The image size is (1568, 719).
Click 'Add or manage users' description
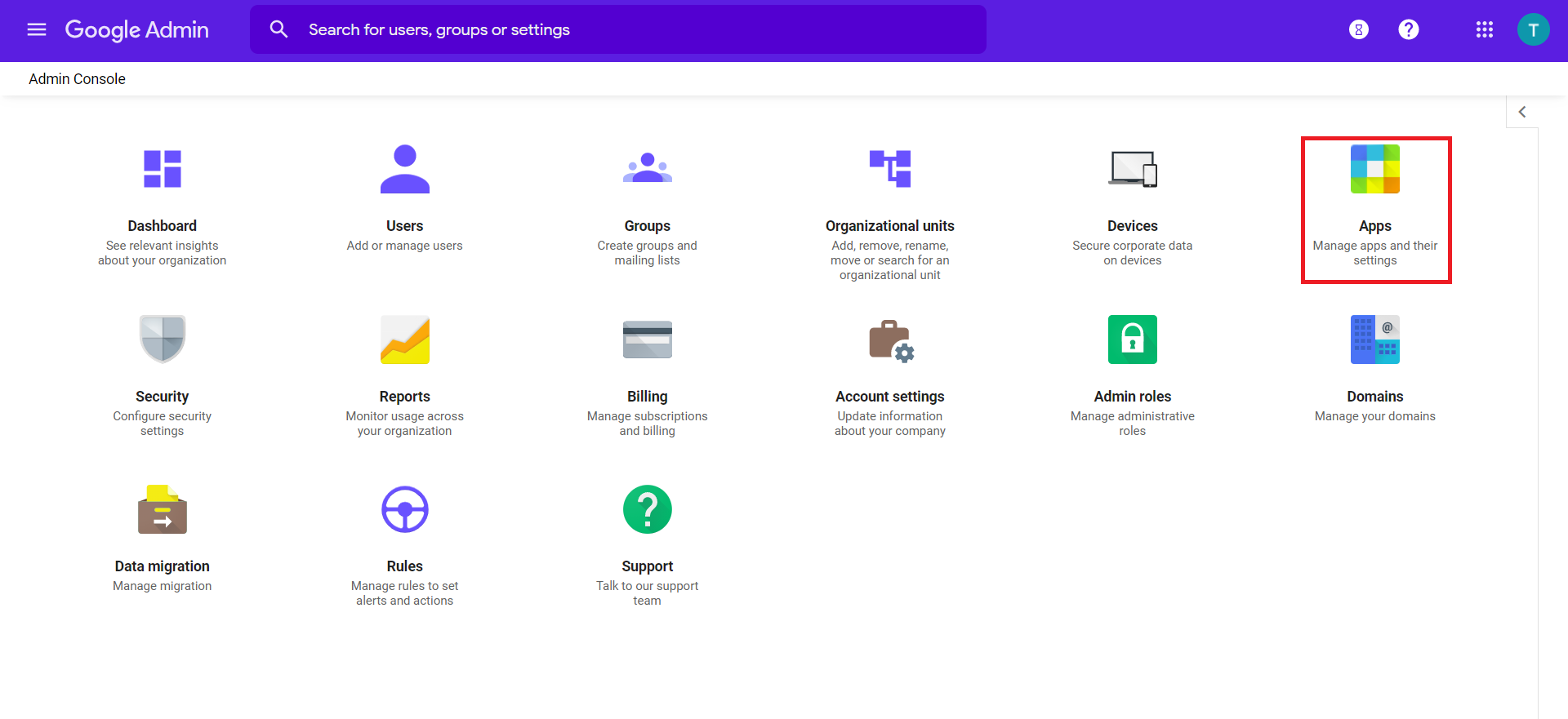click(x=405, y=246)
